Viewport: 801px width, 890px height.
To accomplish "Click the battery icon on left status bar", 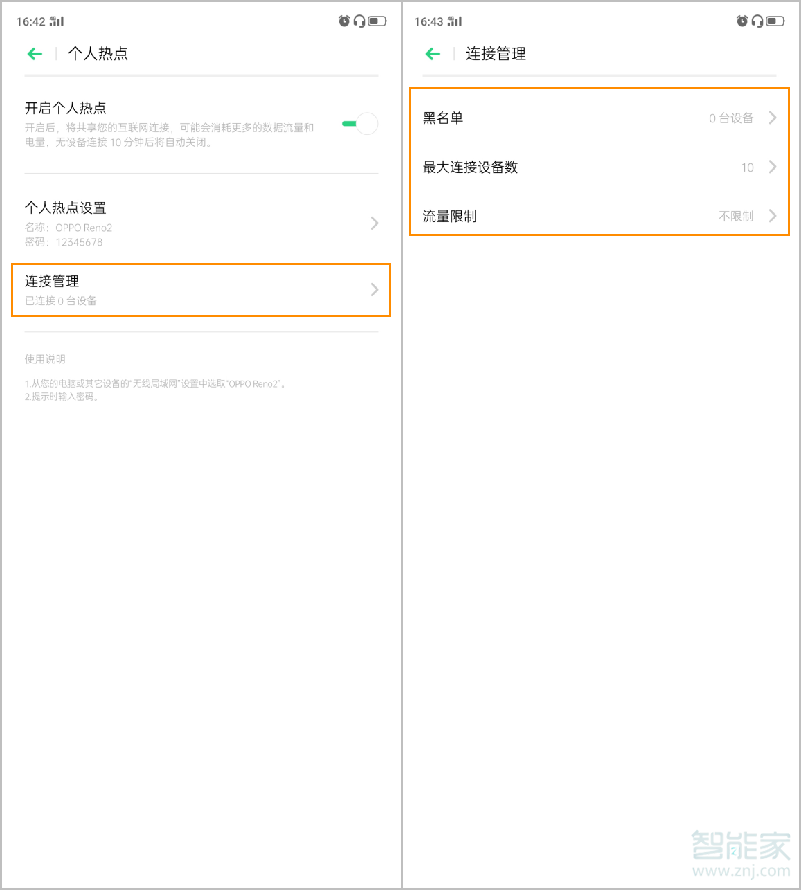I will (x=376, y=20).
